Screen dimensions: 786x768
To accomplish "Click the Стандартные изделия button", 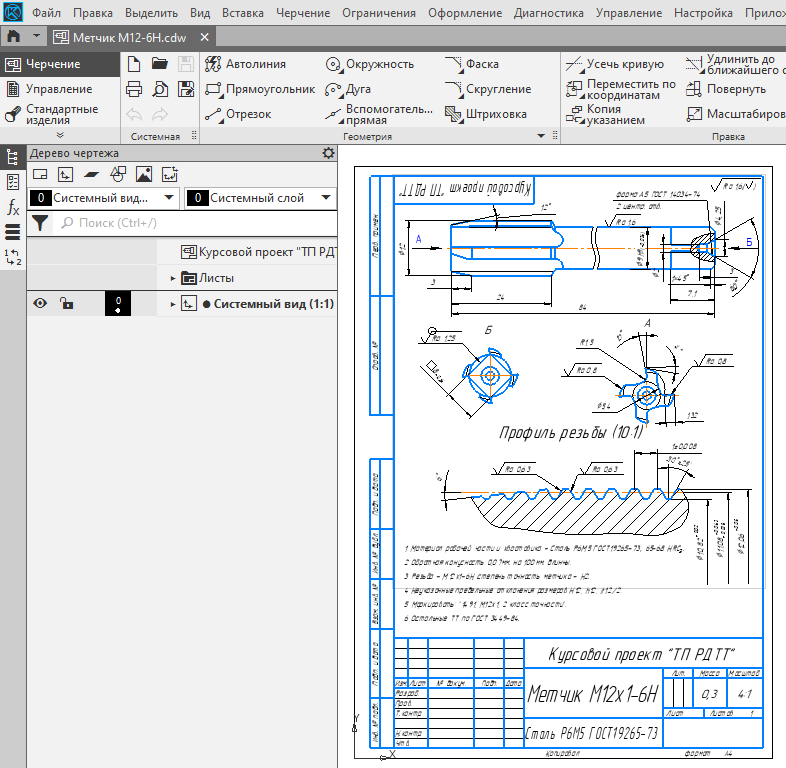I will [52, 114].
